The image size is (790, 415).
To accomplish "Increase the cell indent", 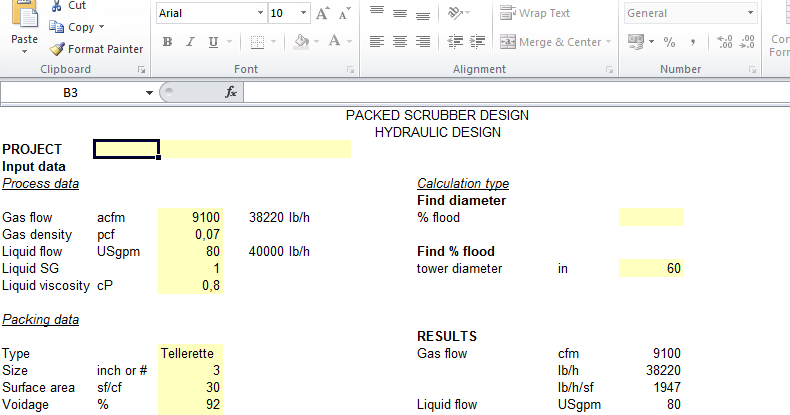I will point(477,42).
